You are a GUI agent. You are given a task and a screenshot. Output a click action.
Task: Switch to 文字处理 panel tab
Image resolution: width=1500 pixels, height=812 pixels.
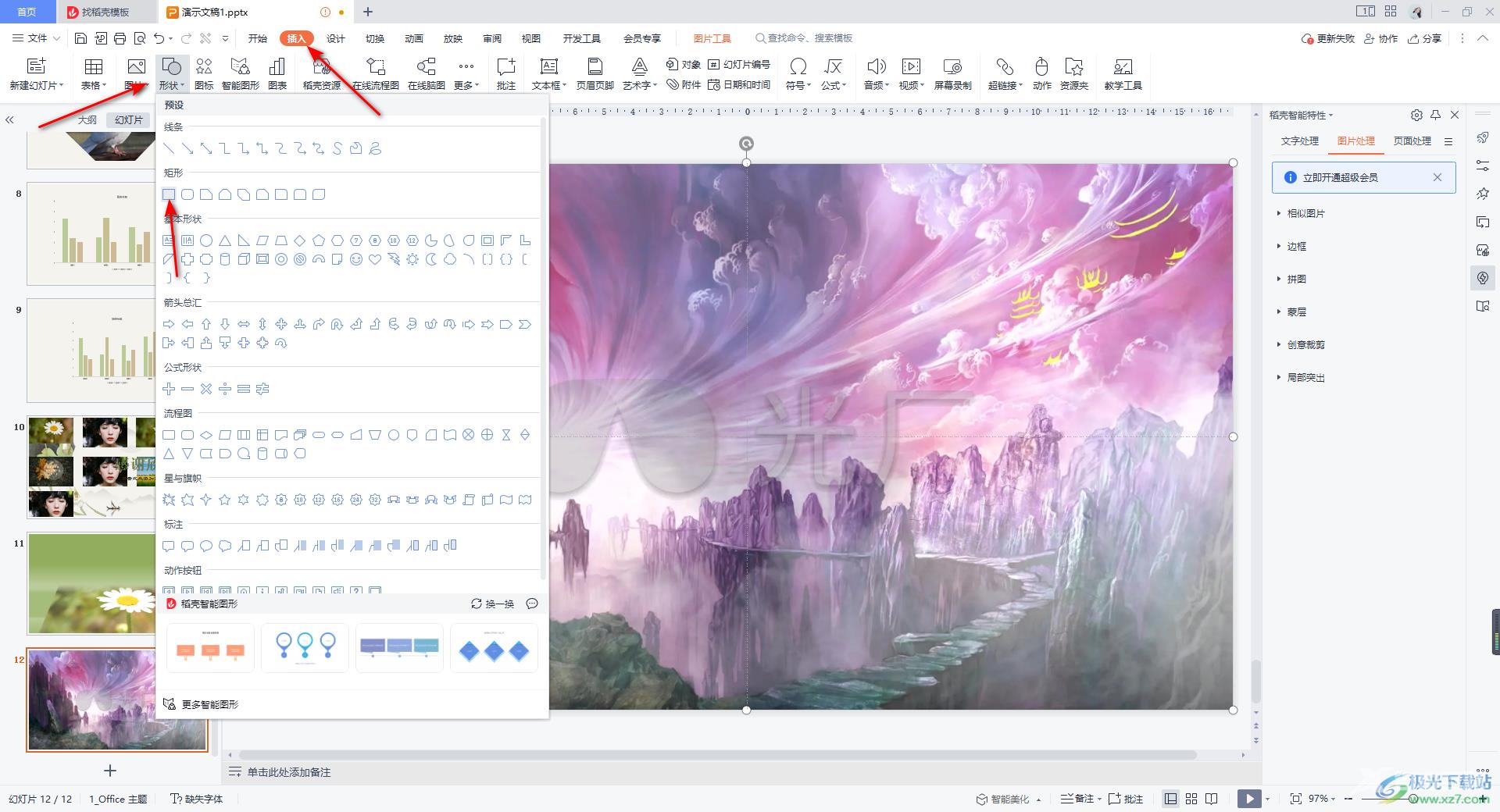[x=1300, y=141]
